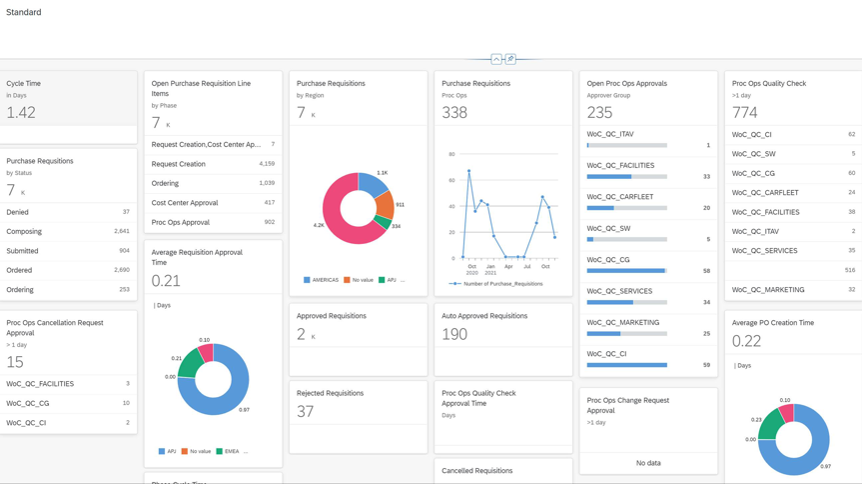
Task: Click the EMEA green legend marker
Action: (x=219, y=451)
